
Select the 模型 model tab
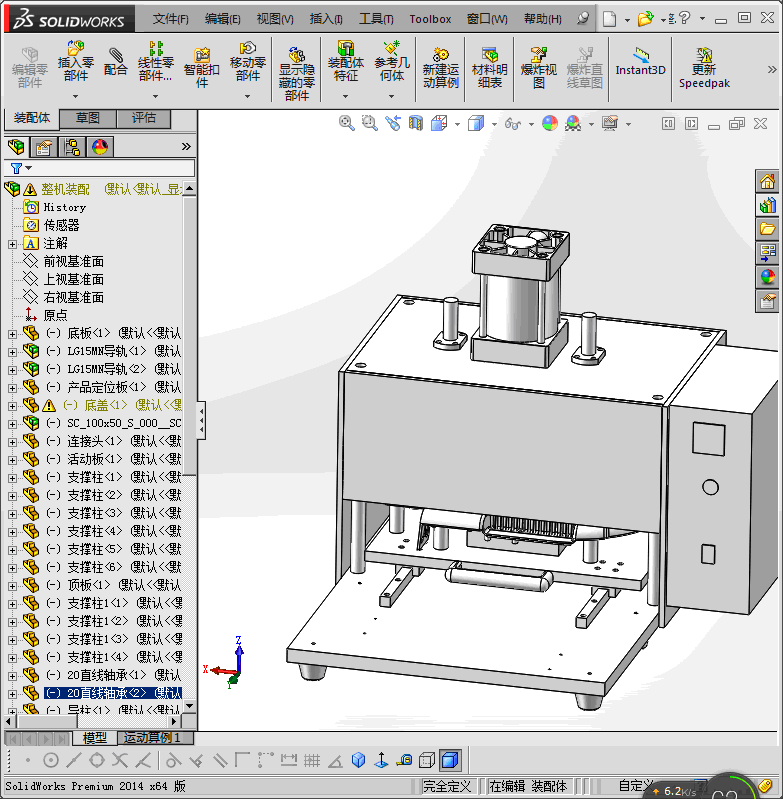coord(95,737)
